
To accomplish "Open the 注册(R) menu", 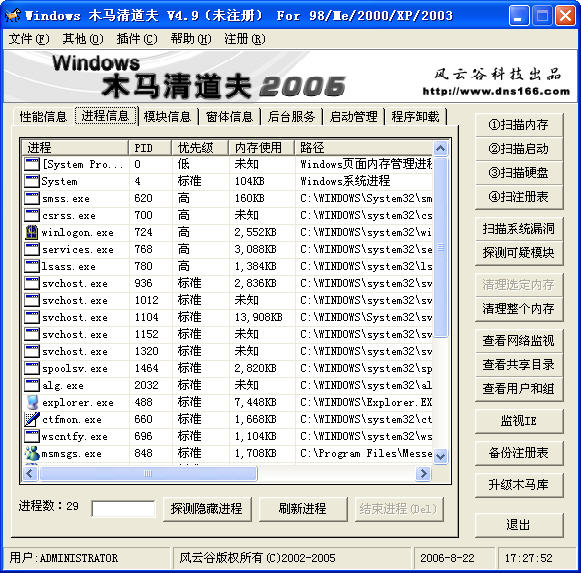I will (x=245, y=39).
